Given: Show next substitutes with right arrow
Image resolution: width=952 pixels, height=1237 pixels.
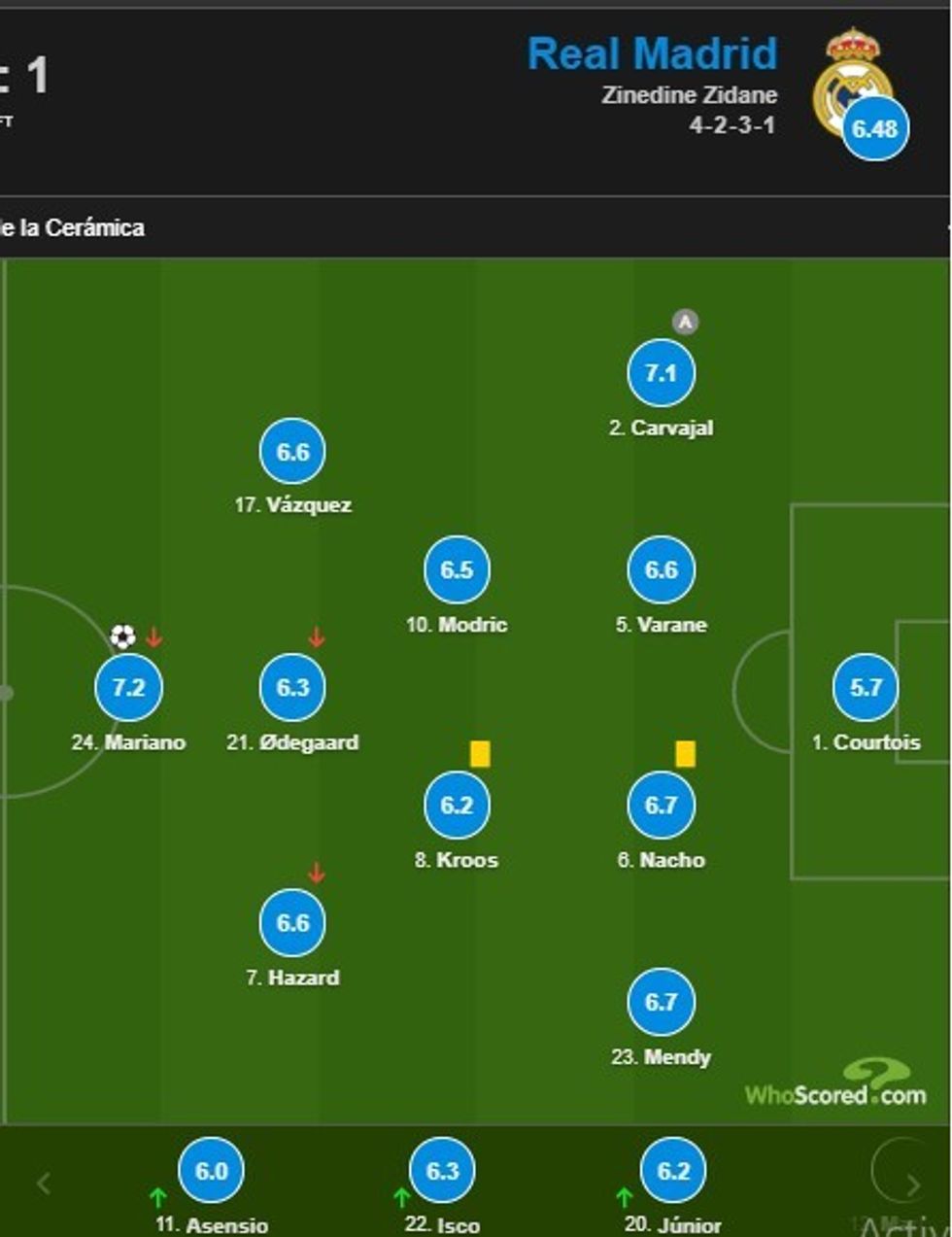Looking at the screenshot, I should [x=912, y=1184].
